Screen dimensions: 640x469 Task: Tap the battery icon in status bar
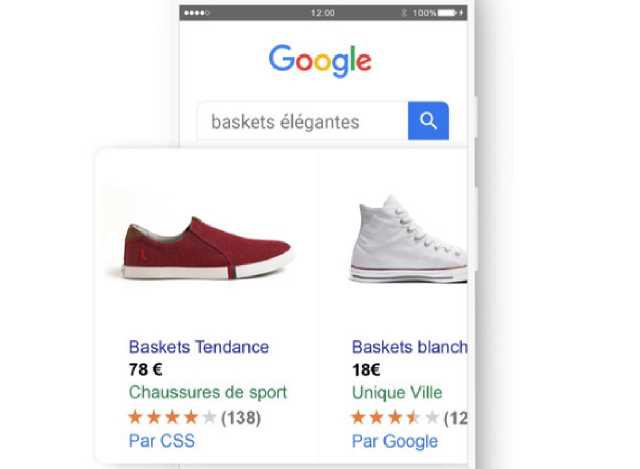(447, 13)
